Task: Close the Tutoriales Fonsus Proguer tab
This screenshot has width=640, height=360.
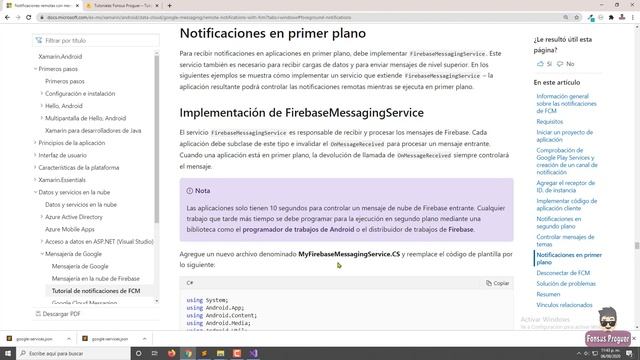Action: click(x=157, y=6)
